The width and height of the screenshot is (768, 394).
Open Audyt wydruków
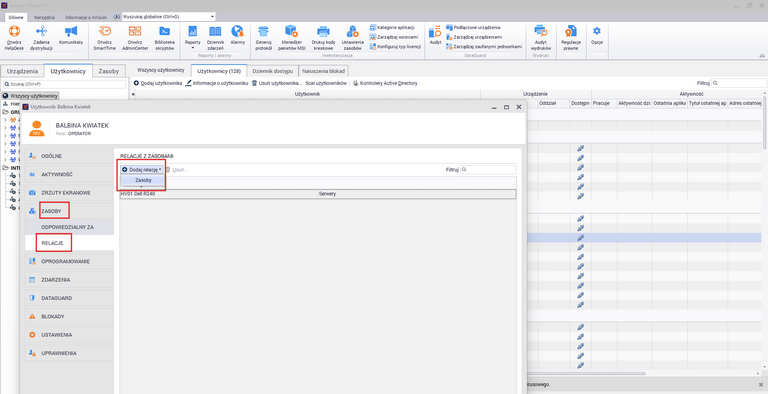coord(541,38)
